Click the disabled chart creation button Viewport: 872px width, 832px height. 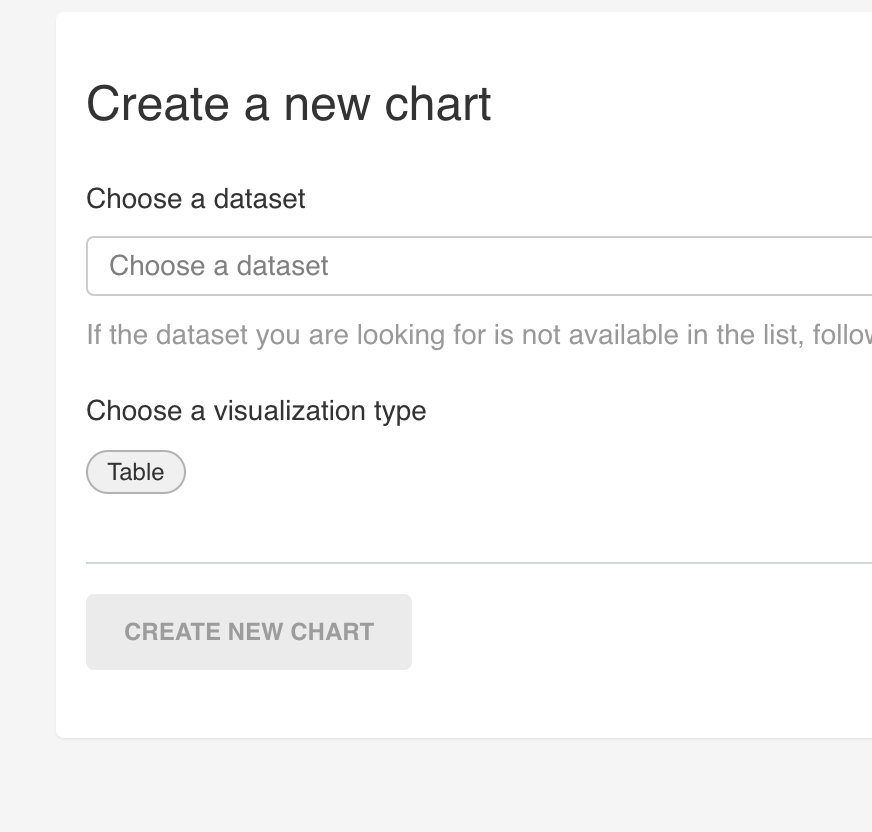click(x=248, y=631)
